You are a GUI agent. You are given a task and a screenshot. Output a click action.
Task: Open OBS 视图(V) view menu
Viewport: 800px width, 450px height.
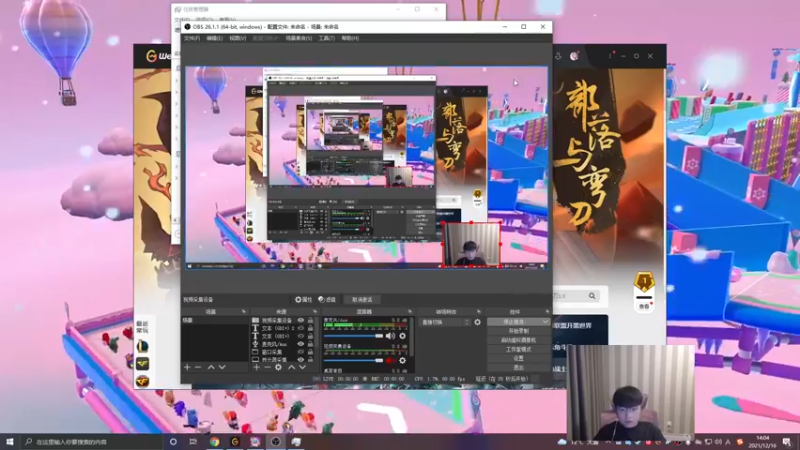(237, 38)
